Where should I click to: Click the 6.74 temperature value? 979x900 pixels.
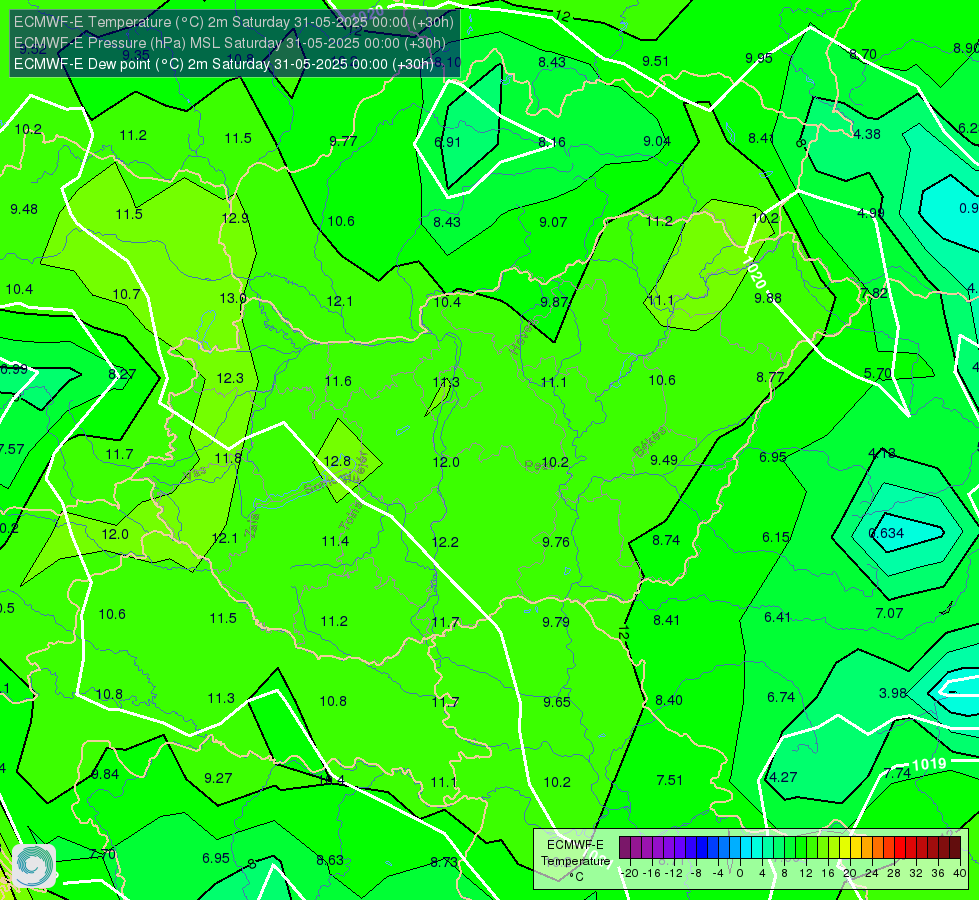pos(780,697)
